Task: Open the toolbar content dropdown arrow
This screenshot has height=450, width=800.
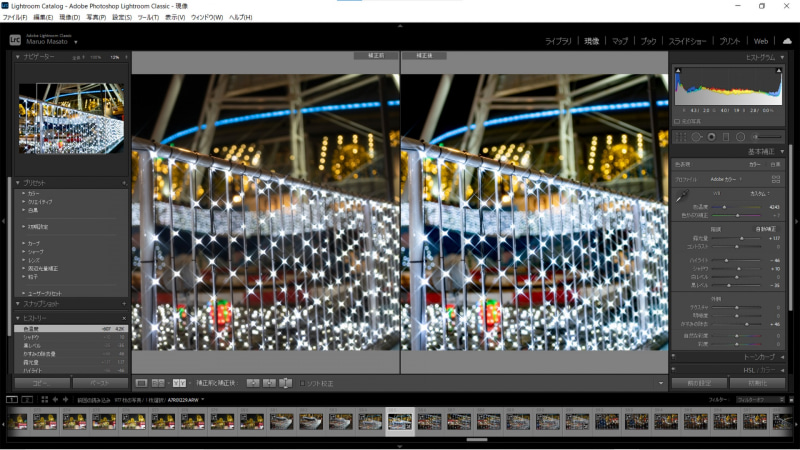Action: [x=661, y=383]
